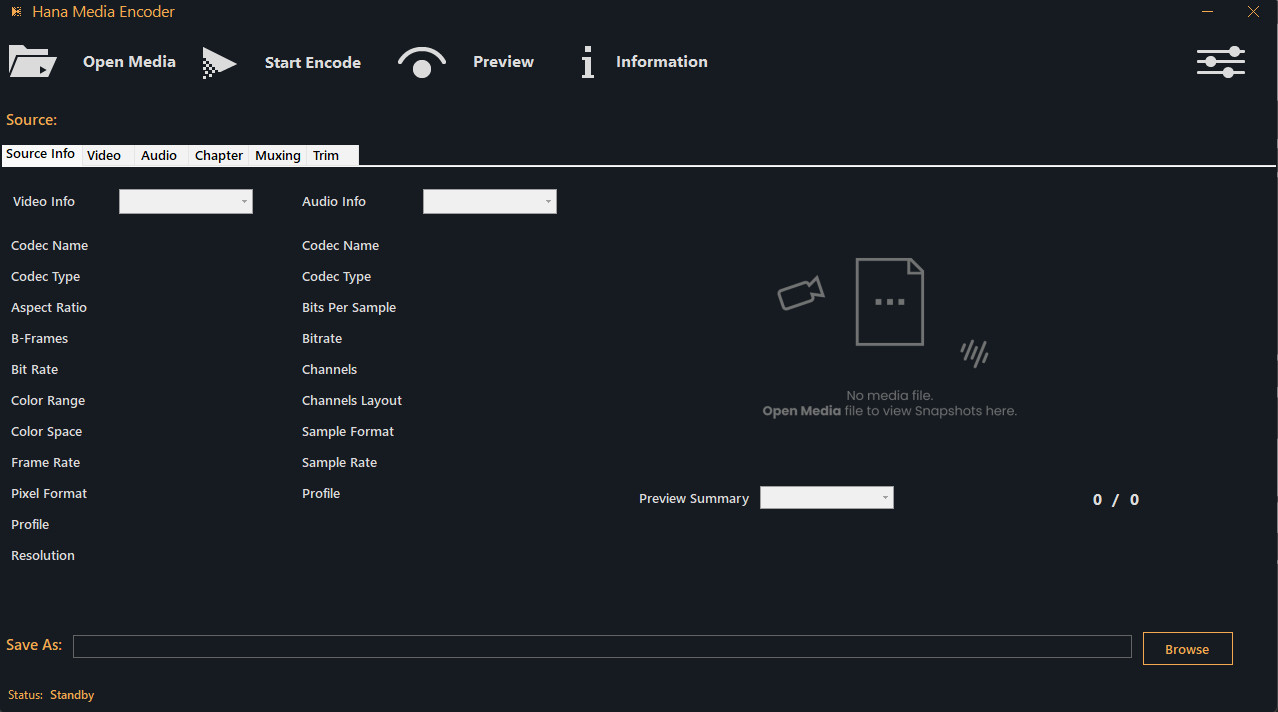
Task: Open the Muxing tab
Action: (x=278, y=155)
